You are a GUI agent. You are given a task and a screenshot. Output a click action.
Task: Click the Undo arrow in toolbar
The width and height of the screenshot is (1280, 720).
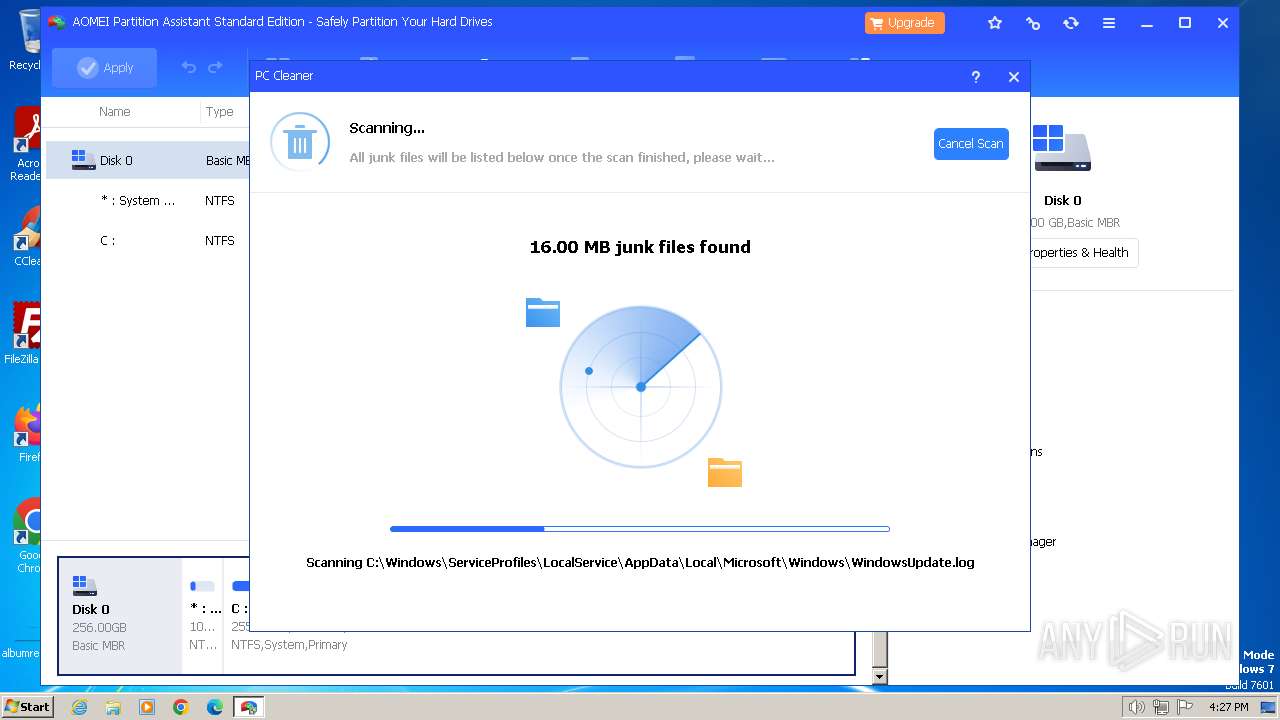point(189,68)
